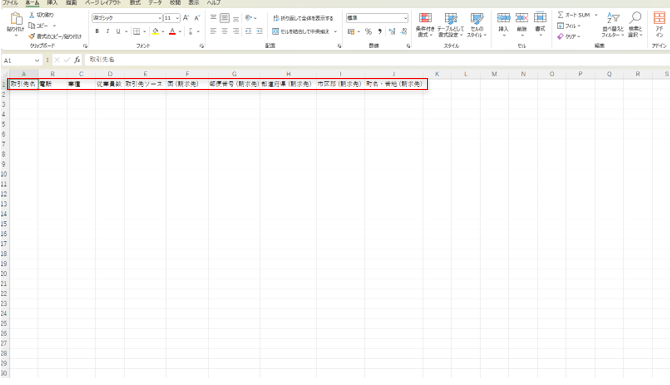
Task: Open Sort and Filter (並べ替えとフィルター)
Action: click(x=613, y=24)
